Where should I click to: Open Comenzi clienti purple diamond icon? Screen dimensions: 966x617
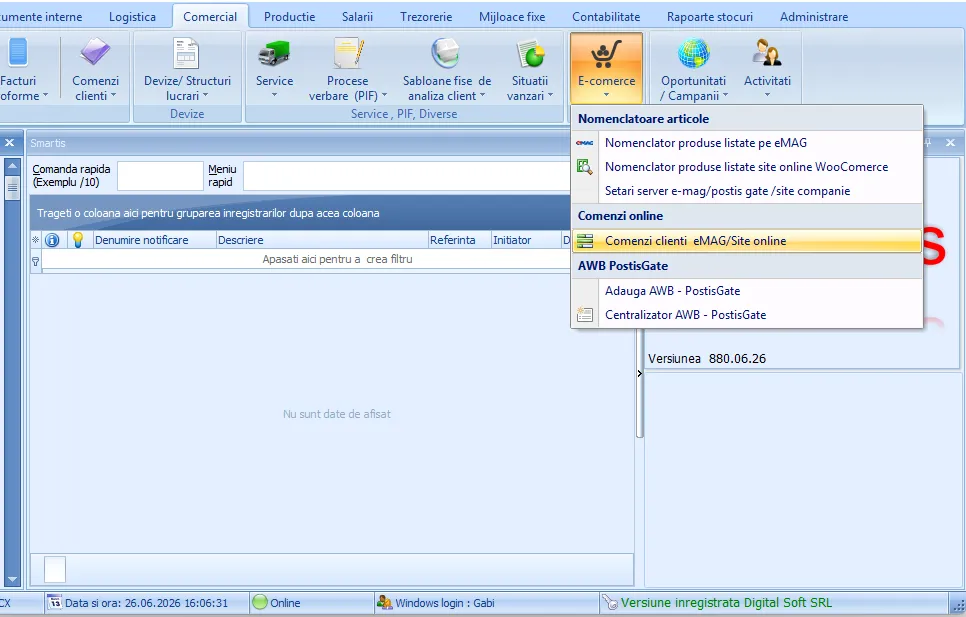tap(95, 53)
